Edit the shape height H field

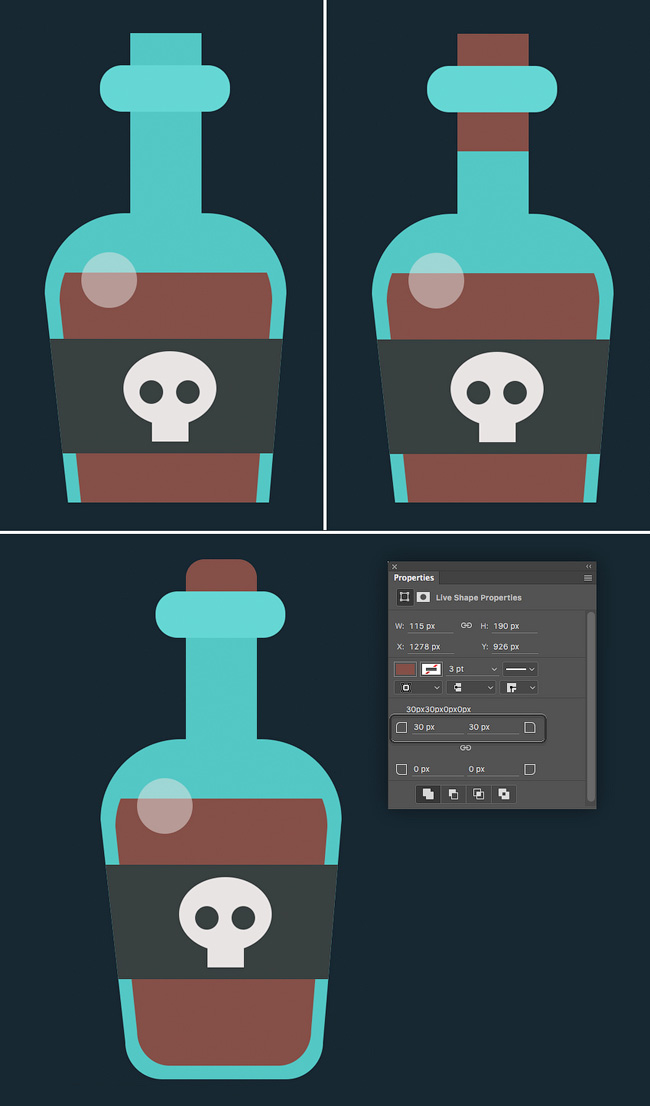pyautogui.click(x=515, y=626)
